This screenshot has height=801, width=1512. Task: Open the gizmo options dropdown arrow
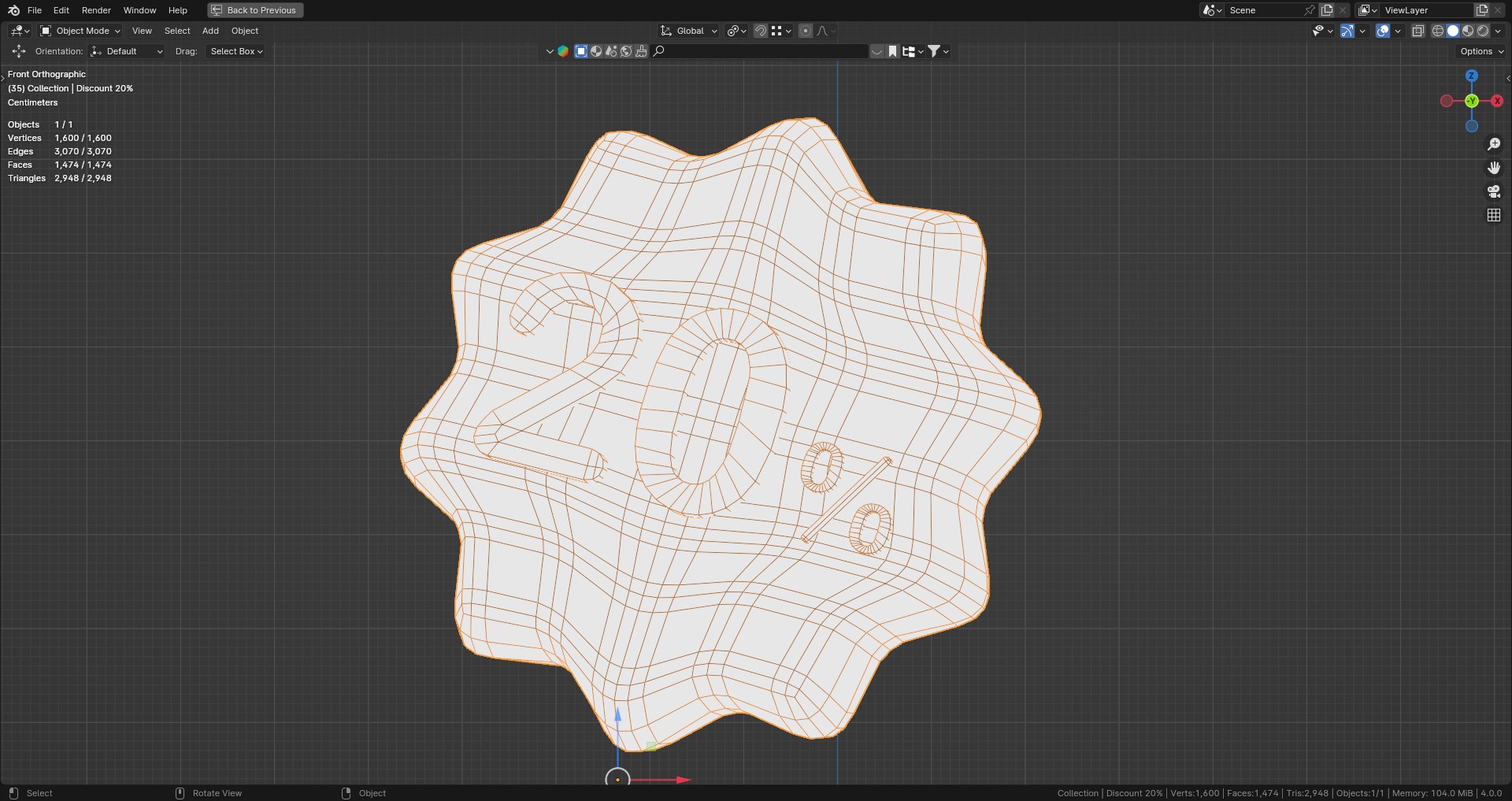[x=1362, y=31]
